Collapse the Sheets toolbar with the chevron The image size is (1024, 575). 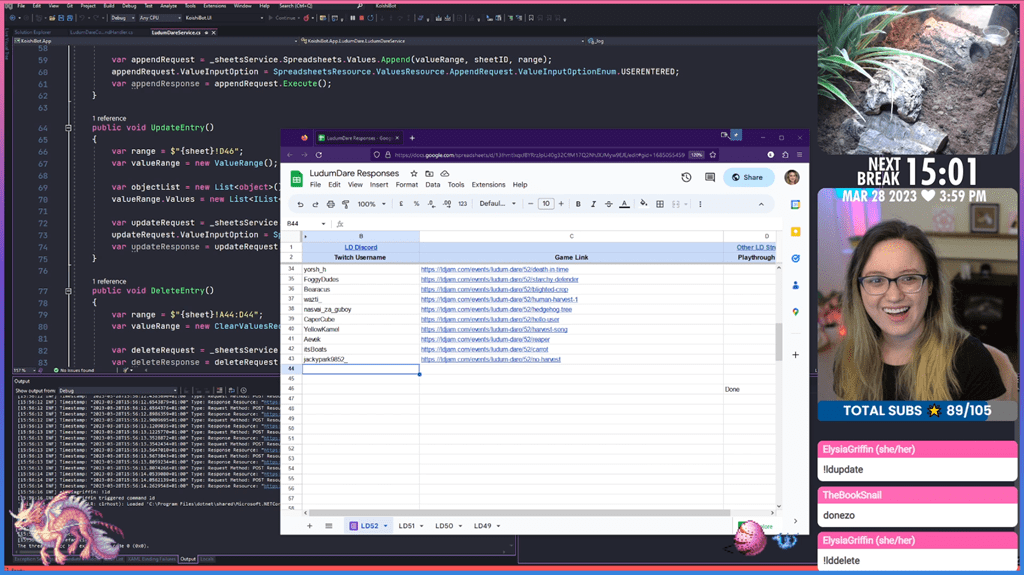point(761,205)
